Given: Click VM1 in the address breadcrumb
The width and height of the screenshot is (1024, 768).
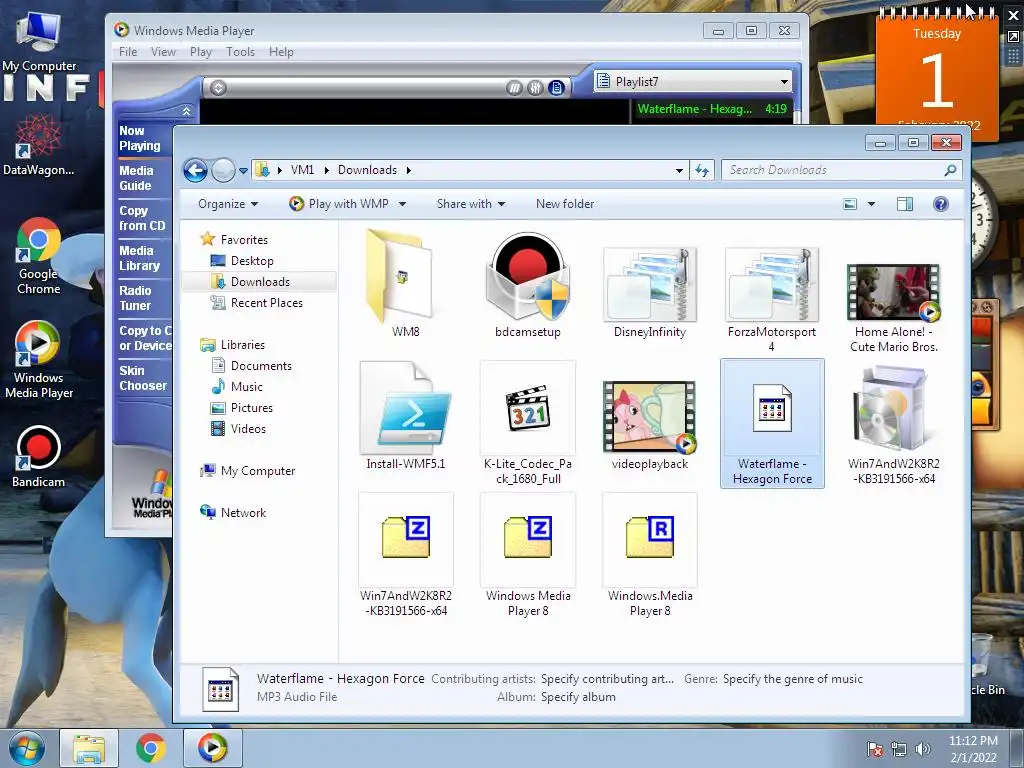Looking at the screenshot, I should 302,170.
